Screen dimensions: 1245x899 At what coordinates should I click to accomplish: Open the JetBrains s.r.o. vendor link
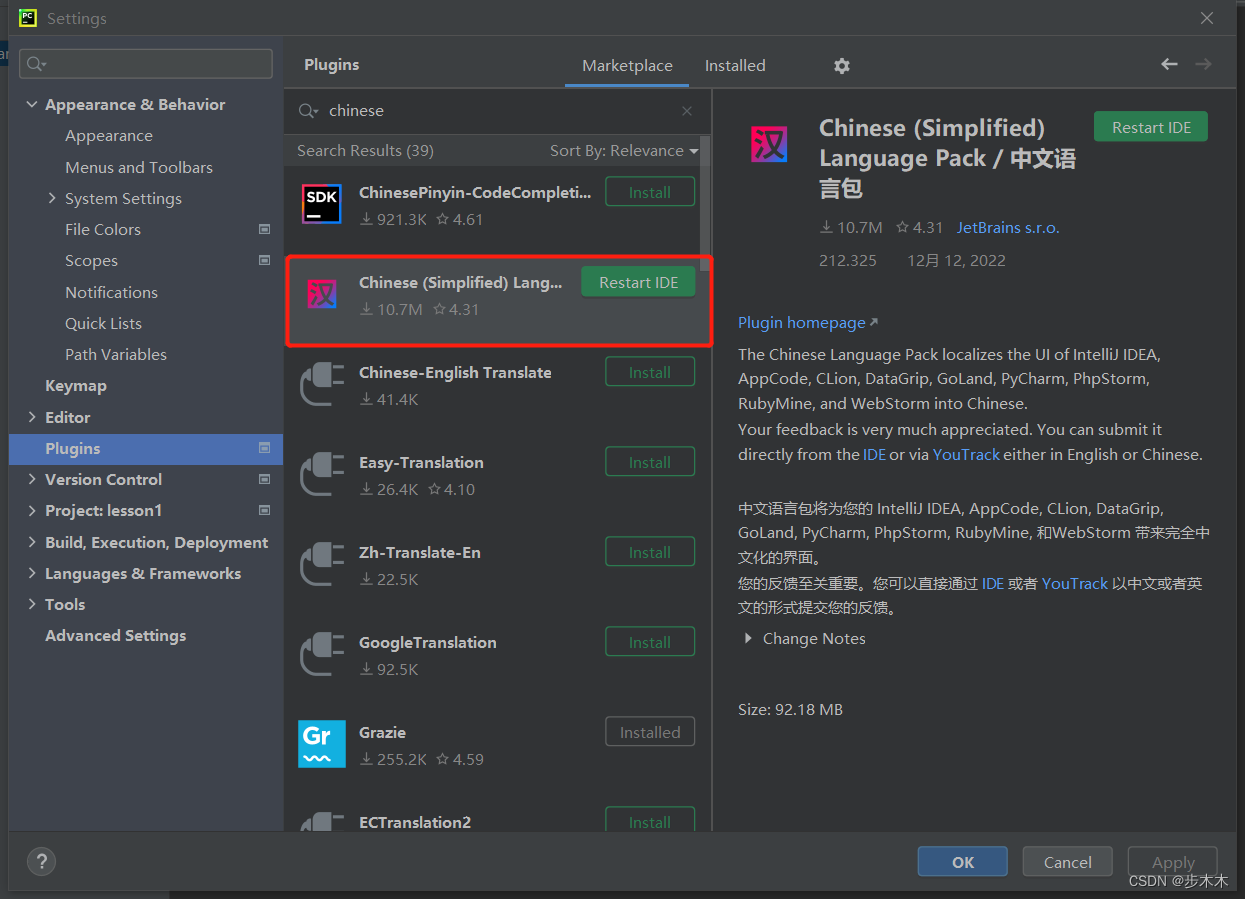tap(1008, 228)
